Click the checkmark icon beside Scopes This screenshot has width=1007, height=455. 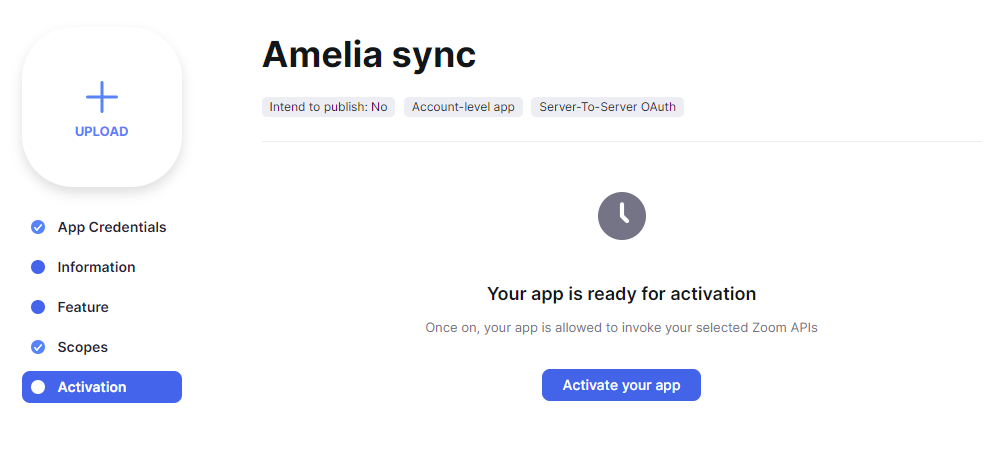coord(38,347)
